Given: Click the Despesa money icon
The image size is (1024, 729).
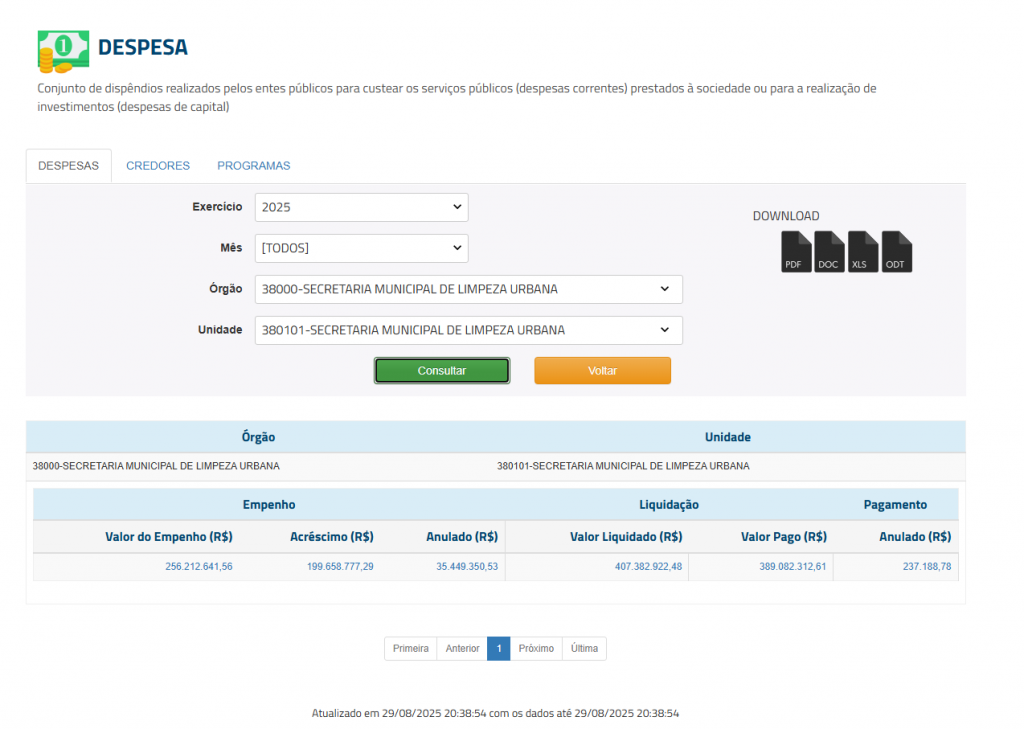Looking at the screenshot, I should (62, 50).
